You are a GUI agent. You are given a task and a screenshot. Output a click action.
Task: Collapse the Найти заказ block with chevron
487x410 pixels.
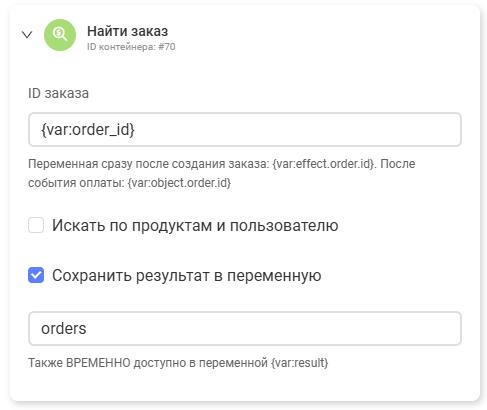click(27, 34)
